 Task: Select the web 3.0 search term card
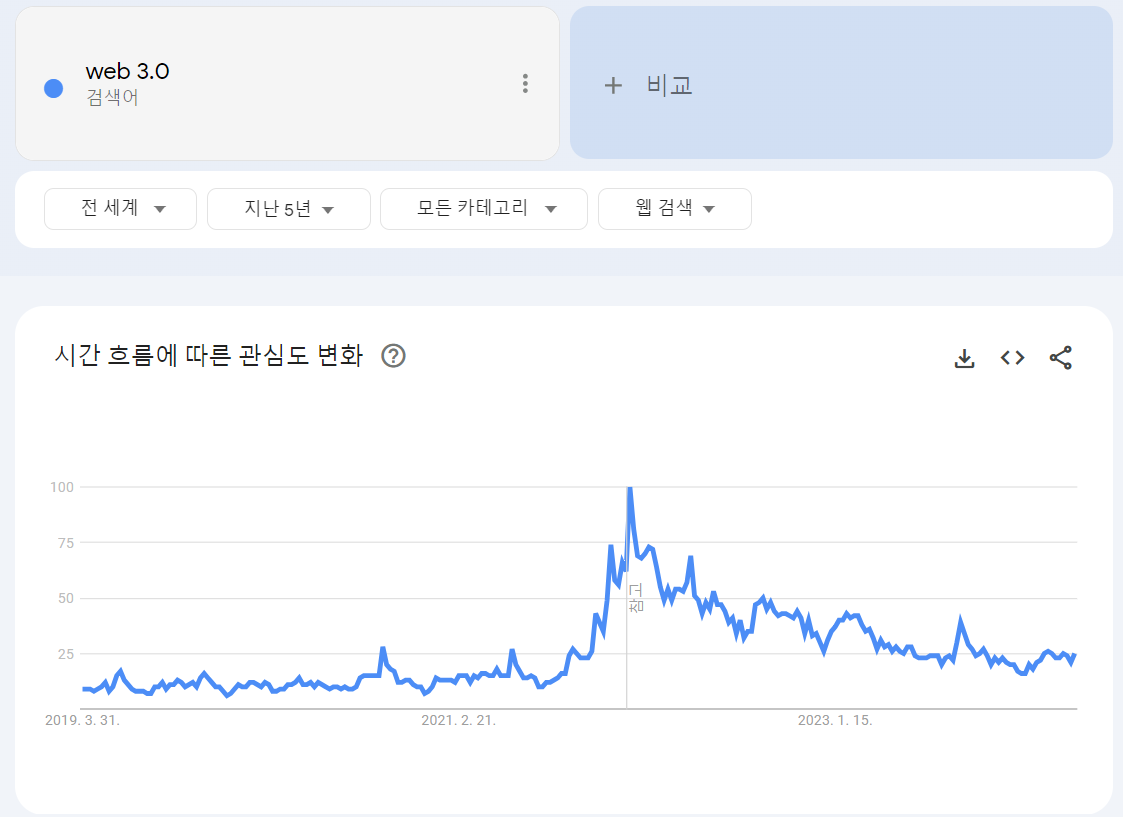pyautogui.click(x=287, y=83)
